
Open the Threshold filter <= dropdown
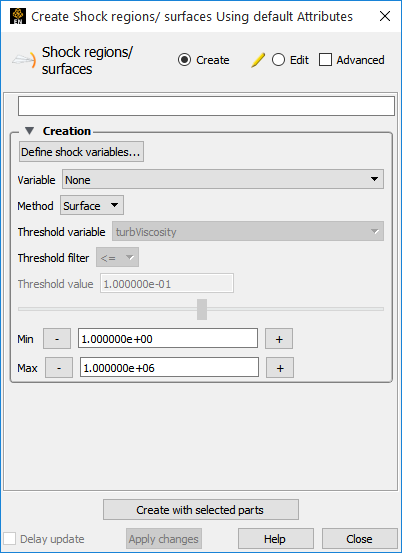click(117, 258)
